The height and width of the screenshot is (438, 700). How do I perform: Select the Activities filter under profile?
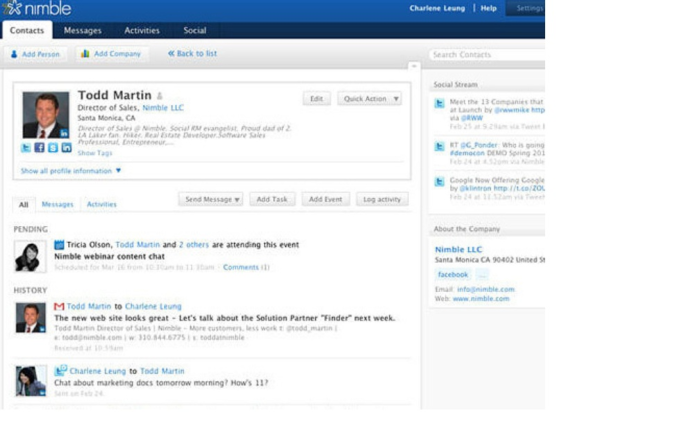pyautogui.click(x=101, y=204)
